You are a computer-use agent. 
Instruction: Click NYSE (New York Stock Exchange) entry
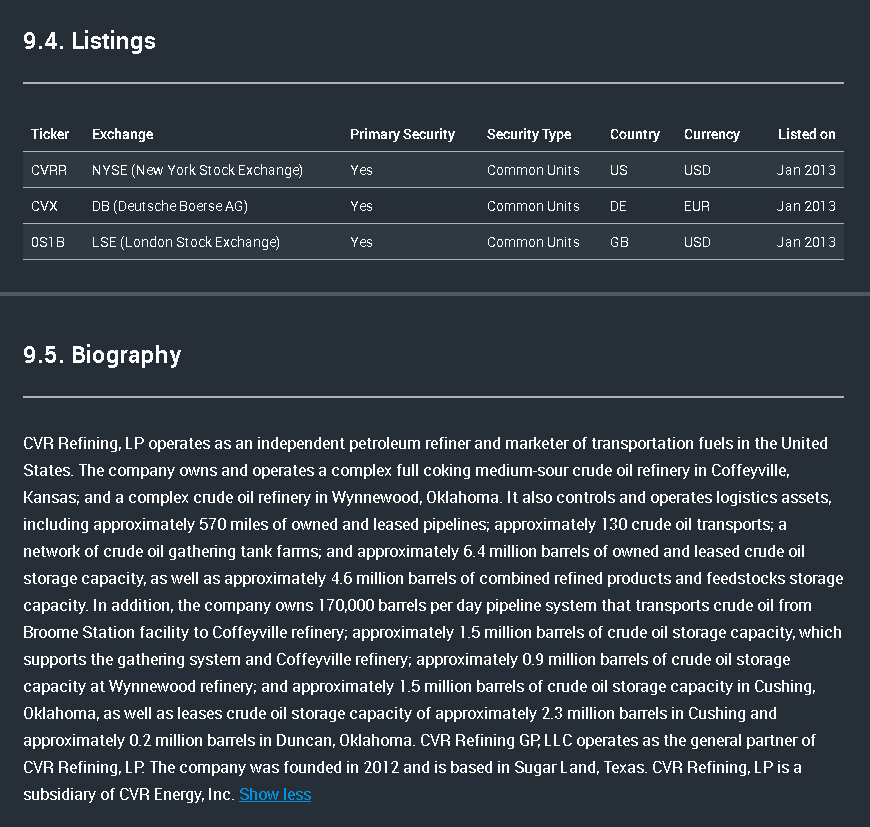tap(197, 170)
